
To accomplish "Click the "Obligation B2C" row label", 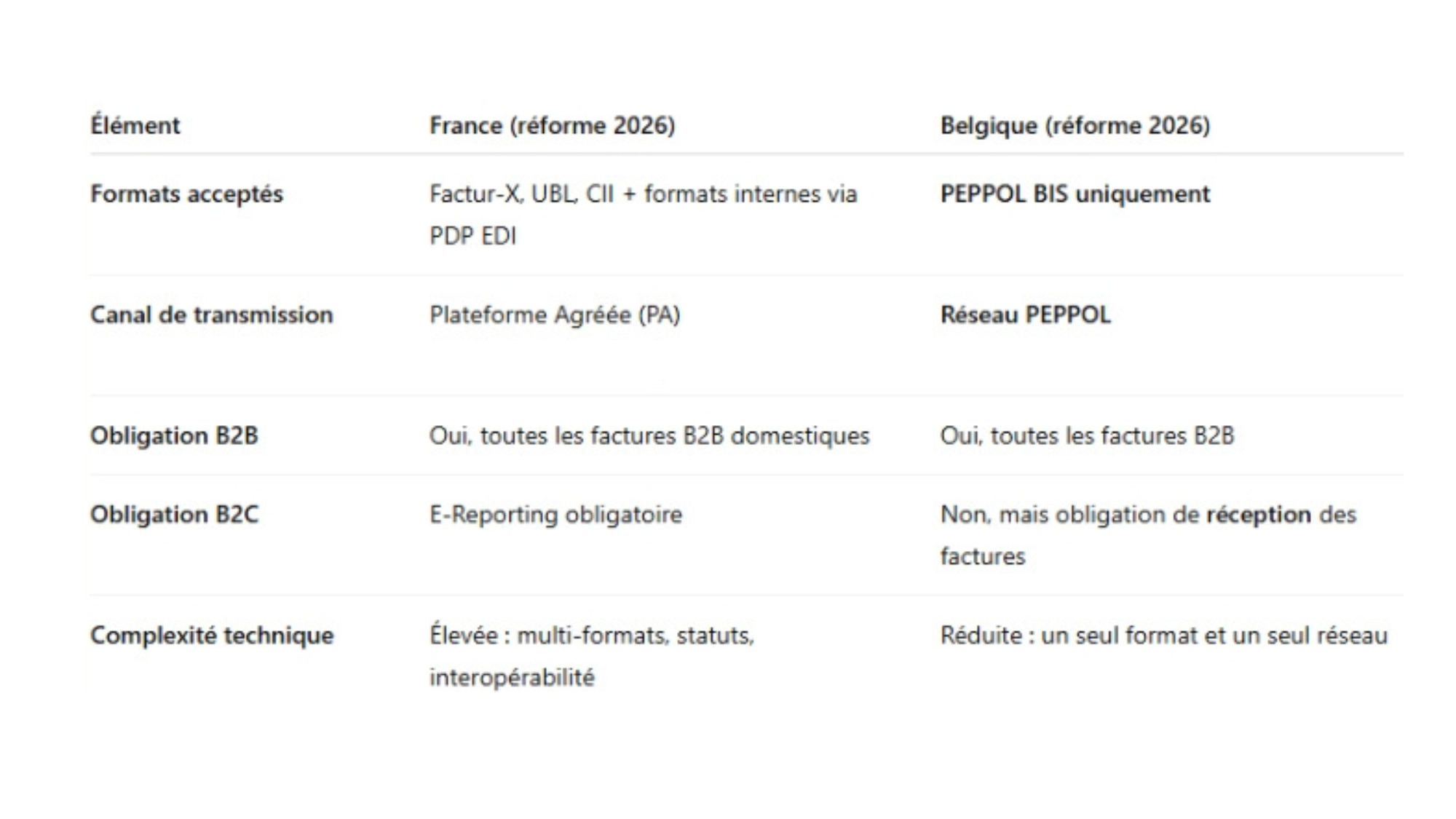I will [174, 514].
